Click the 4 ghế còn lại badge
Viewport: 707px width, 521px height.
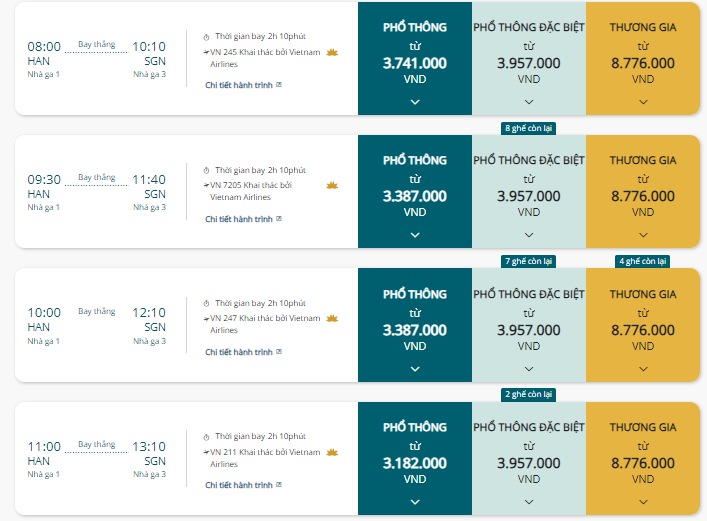click(x=643, y=261)
